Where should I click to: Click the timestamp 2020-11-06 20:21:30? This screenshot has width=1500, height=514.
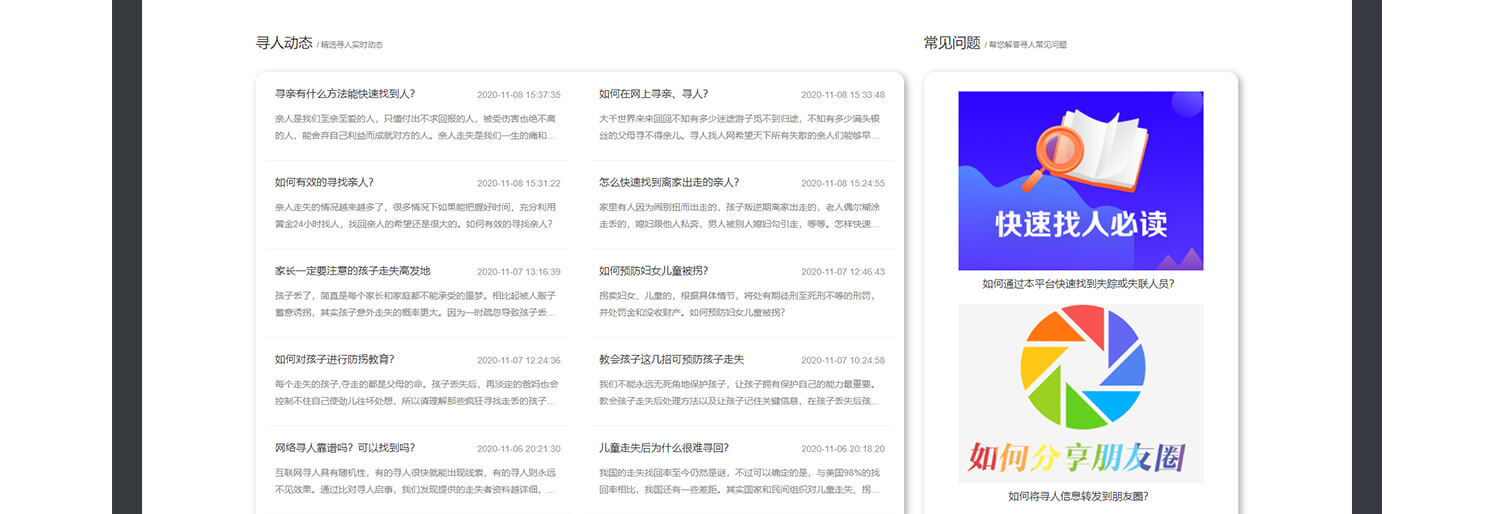pos(519,448)
